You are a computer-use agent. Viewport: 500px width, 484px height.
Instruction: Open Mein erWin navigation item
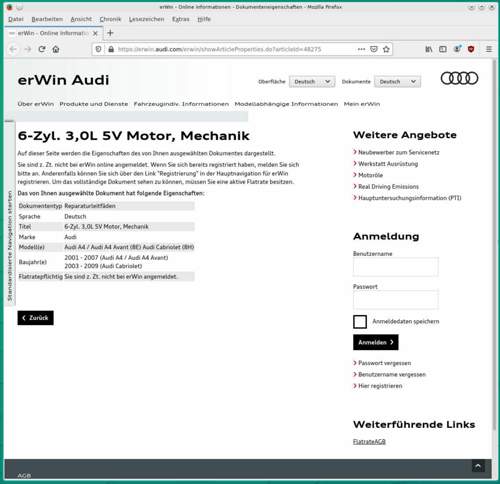tap(362, 104)
